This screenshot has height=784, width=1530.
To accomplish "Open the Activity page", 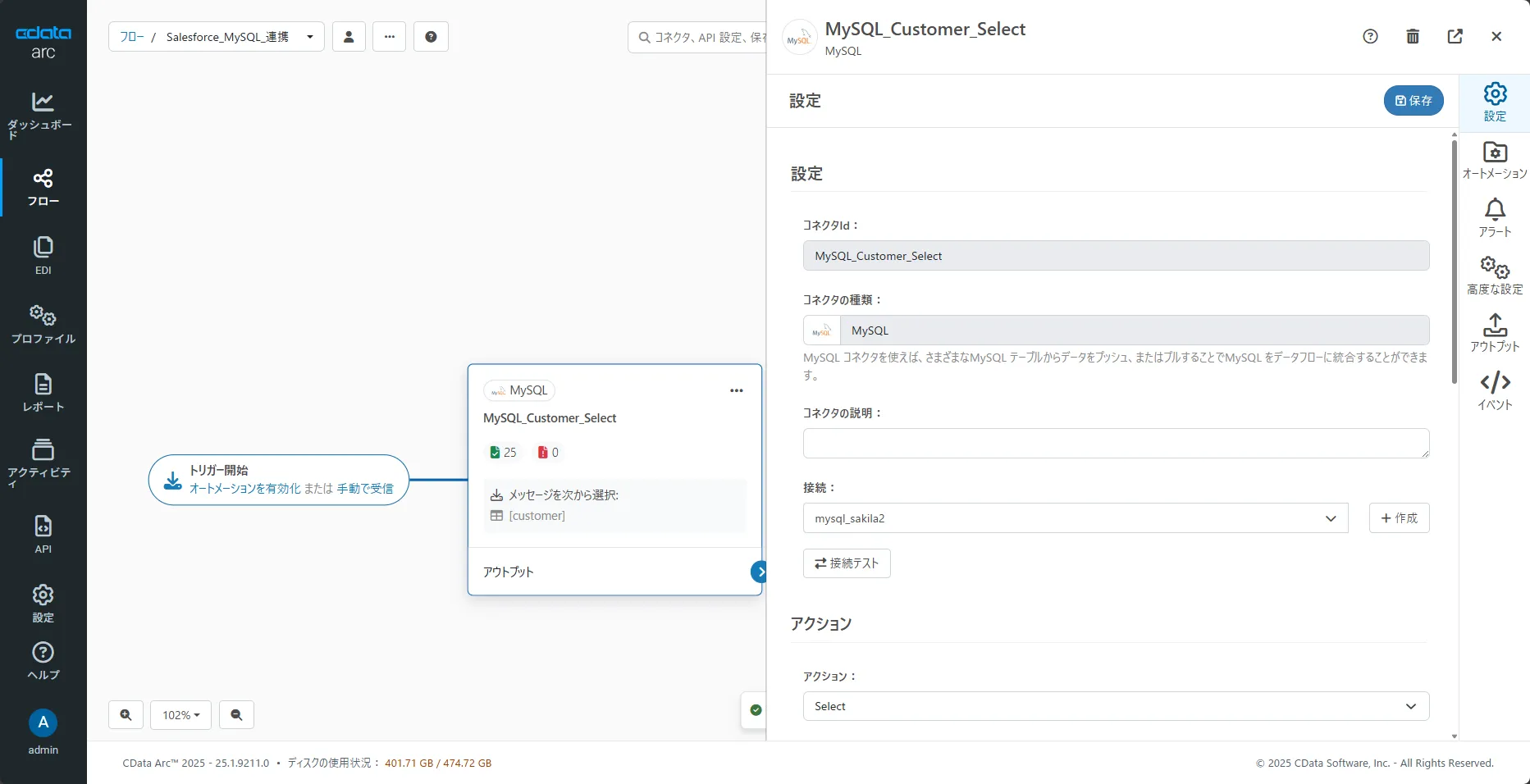I will [x=43, y=463].
